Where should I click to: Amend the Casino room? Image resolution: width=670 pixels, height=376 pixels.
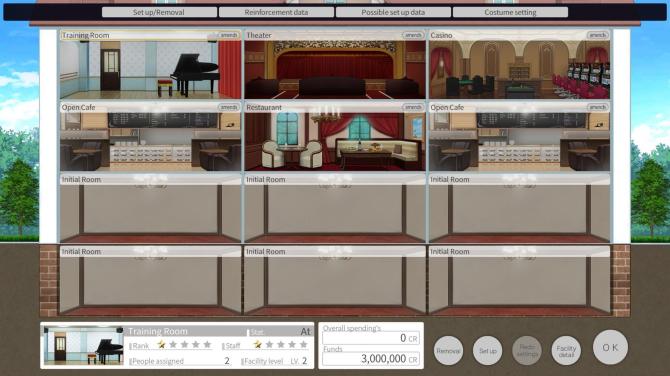597,35
